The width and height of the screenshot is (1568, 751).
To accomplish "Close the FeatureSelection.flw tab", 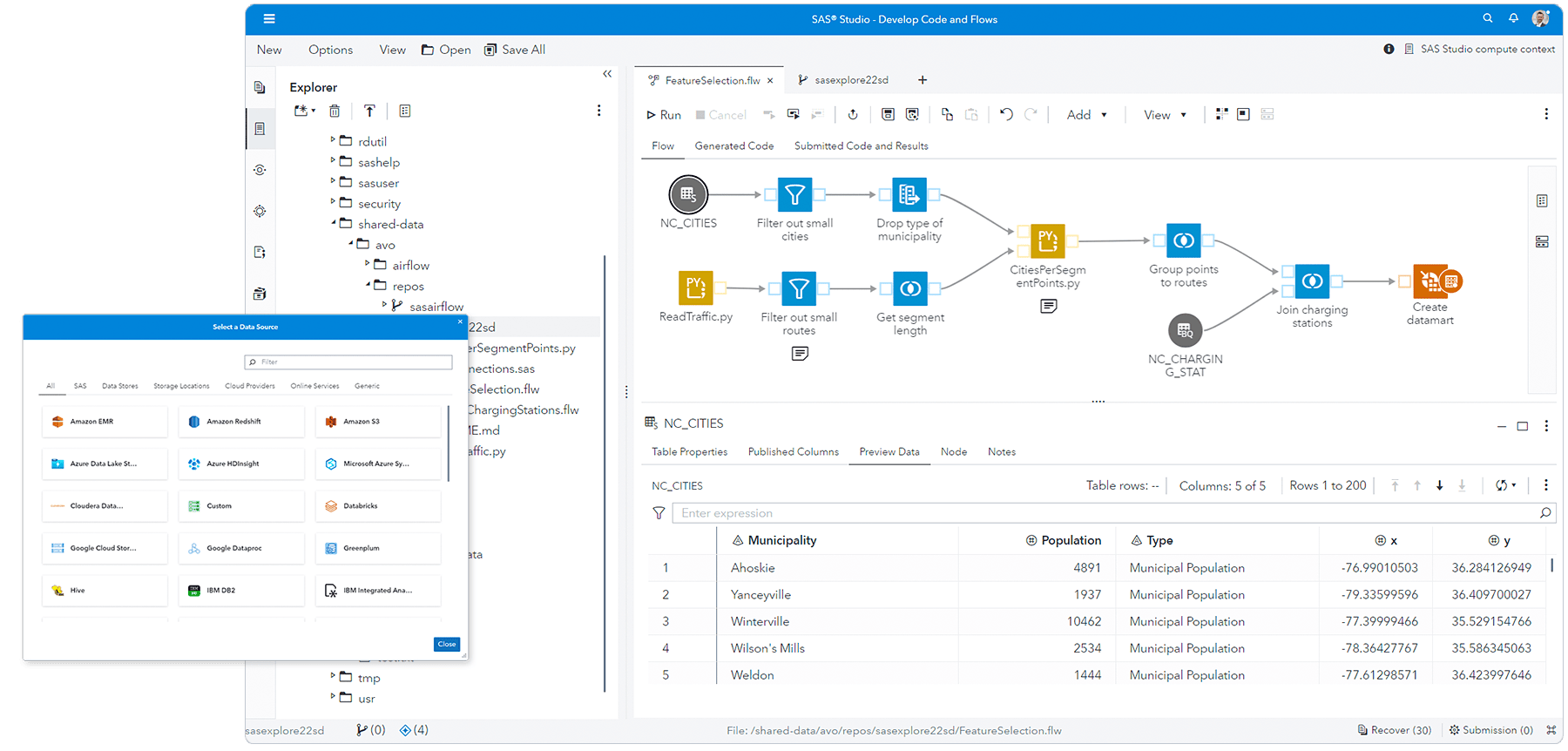I will point(770,80).
